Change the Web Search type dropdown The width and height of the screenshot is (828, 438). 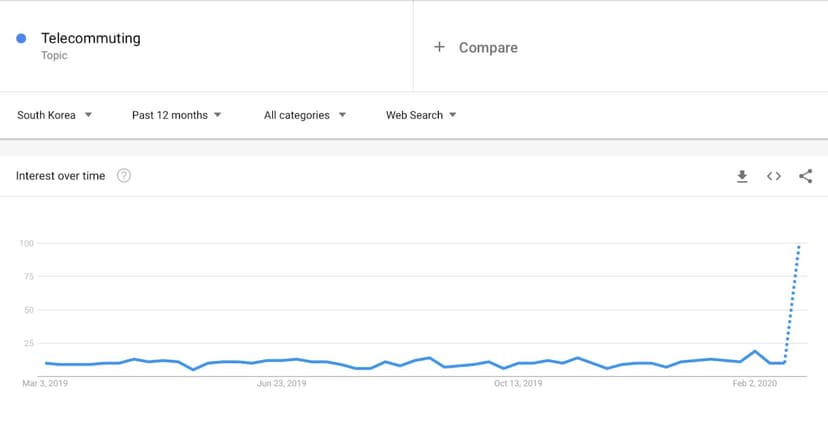click(421, 115)
